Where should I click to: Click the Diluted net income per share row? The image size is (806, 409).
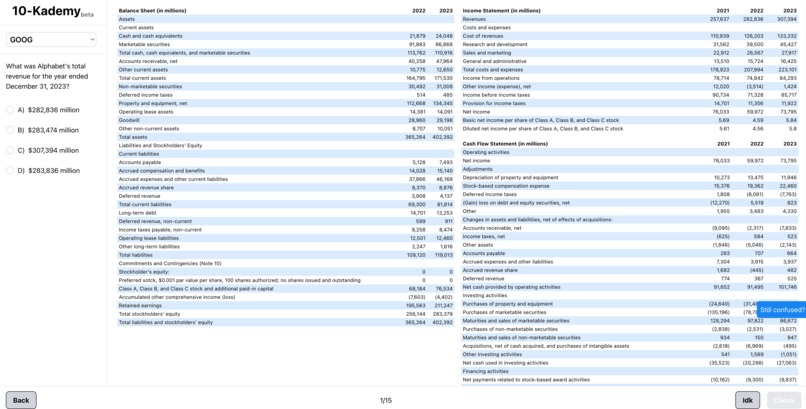point(630,128)
